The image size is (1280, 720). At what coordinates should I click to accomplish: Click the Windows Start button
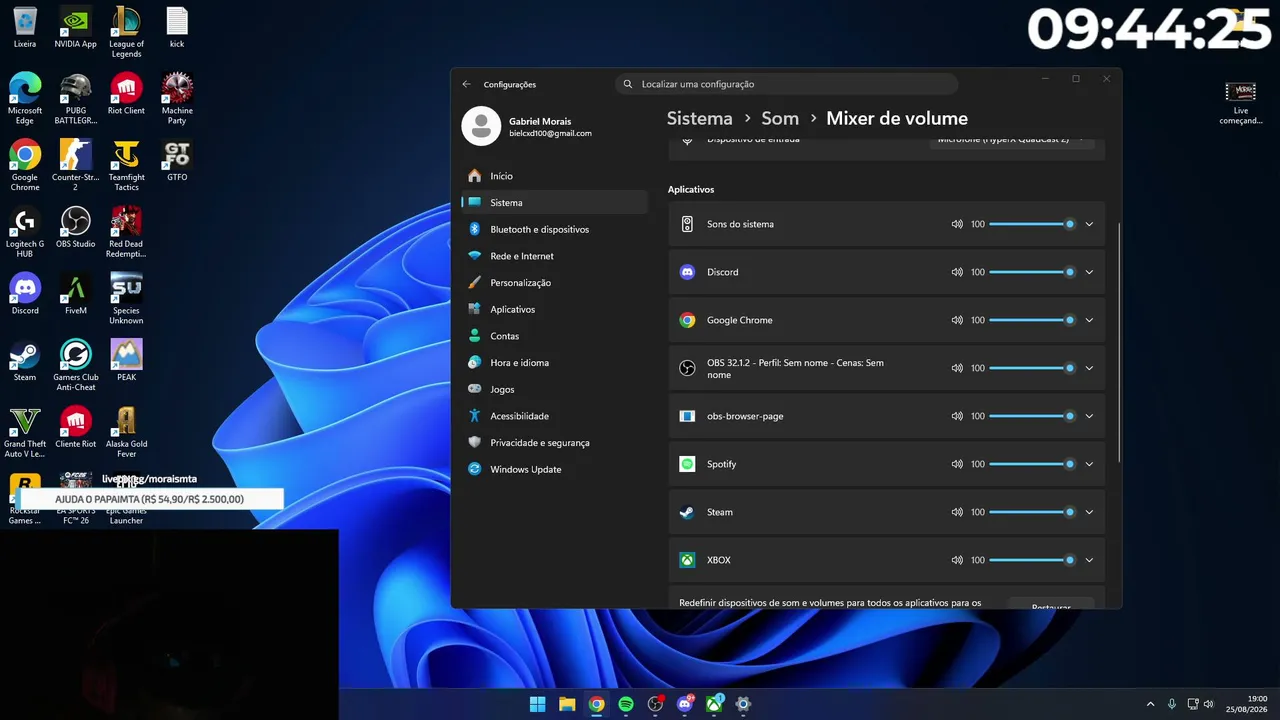(538, 704)
